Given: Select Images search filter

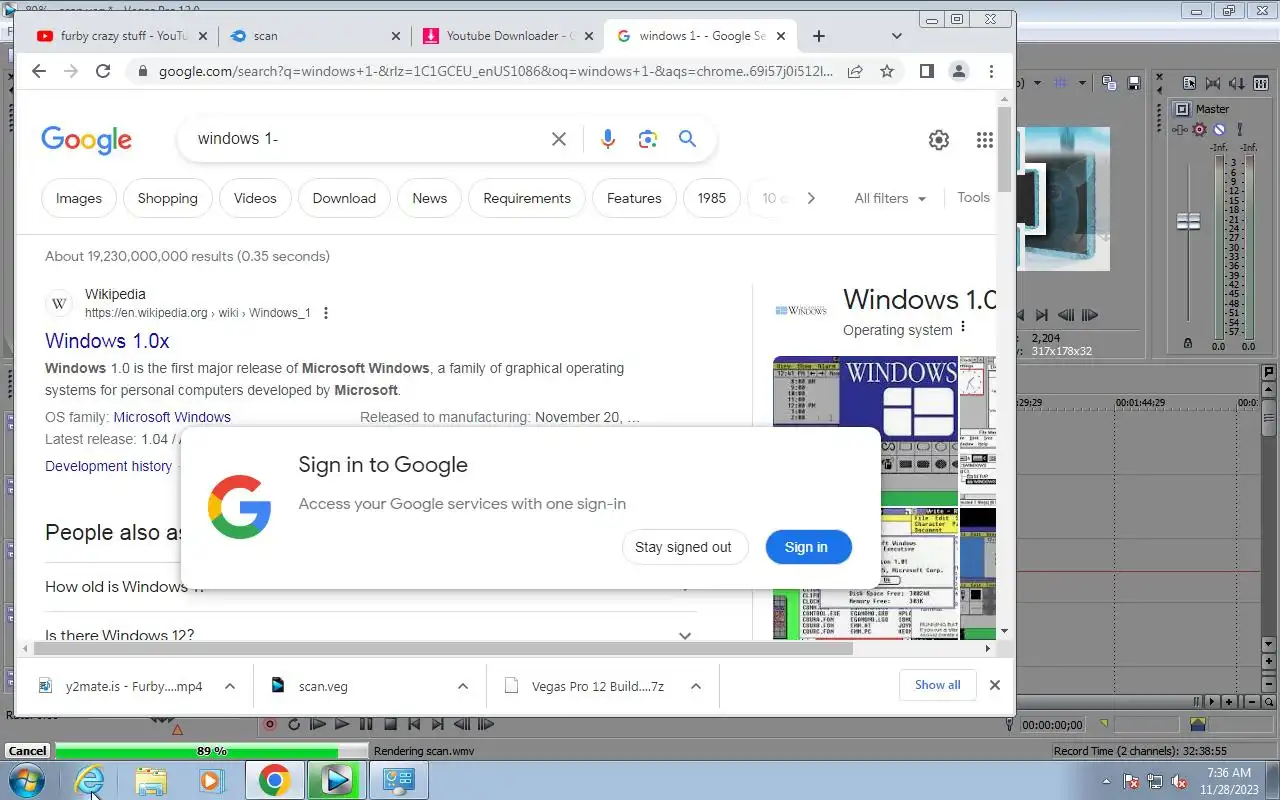Looking at the screenshot, I should coord(79,198).
